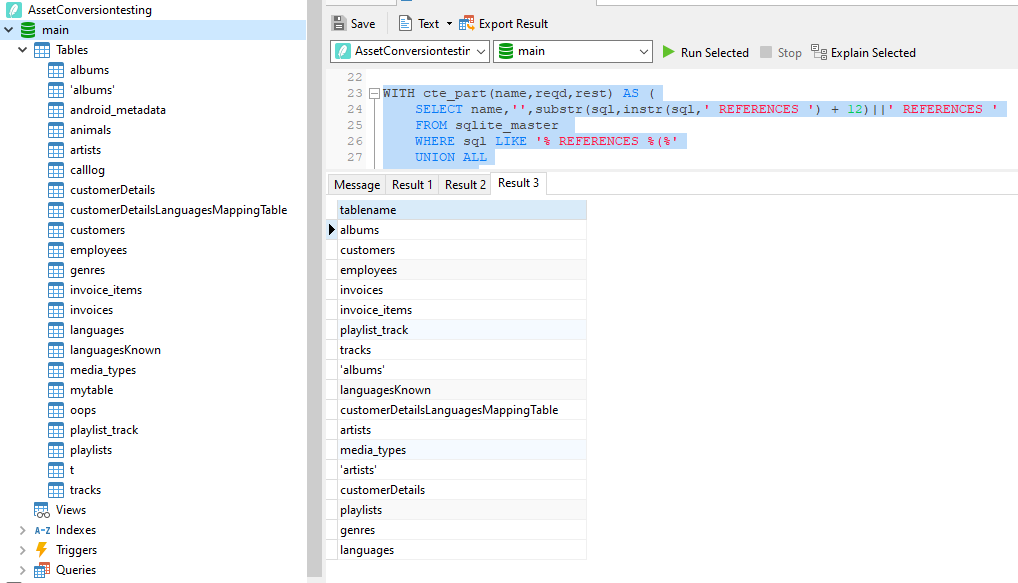This screenshot has height=583, width=1018.
Task: Click the Save button label
Action: click(363, 24)
